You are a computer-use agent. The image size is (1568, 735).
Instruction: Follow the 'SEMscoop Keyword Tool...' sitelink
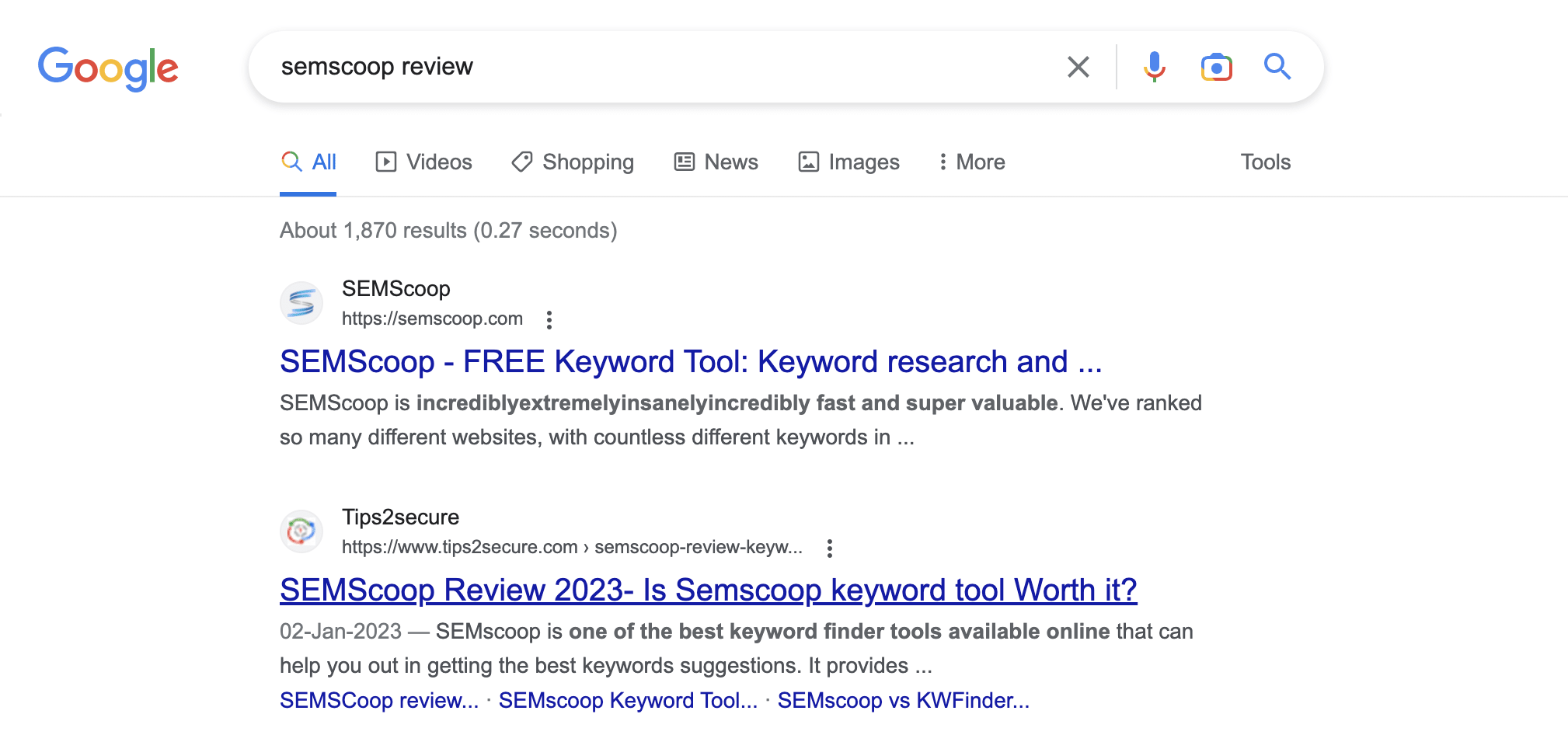628,700
